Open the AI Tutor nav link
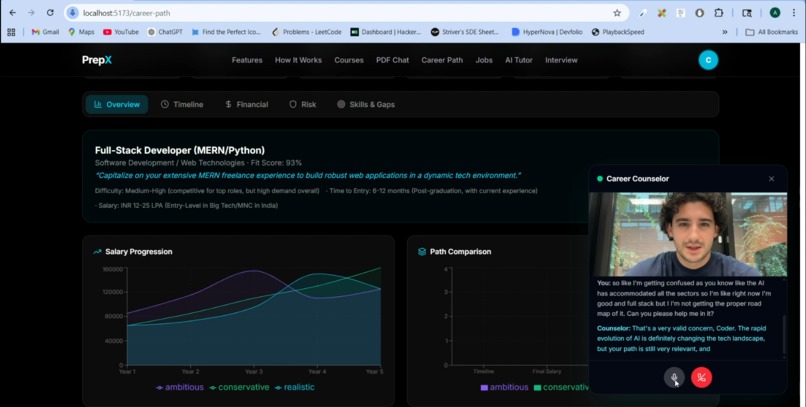The height and width of the screenshot is (407, 806). click(519, 60)
